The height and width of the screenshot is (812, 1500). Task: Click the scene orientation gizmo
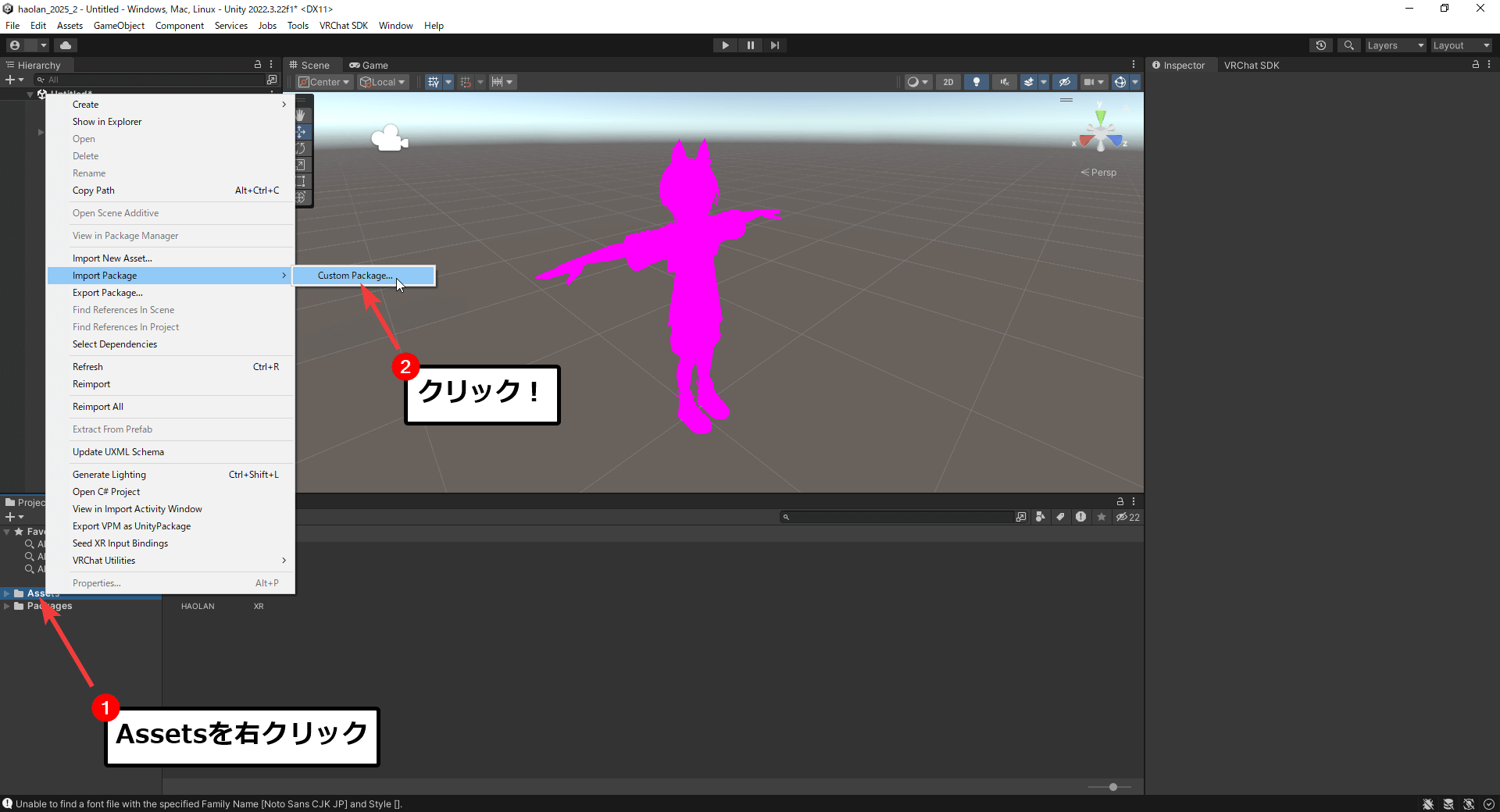coord(1100,131)
